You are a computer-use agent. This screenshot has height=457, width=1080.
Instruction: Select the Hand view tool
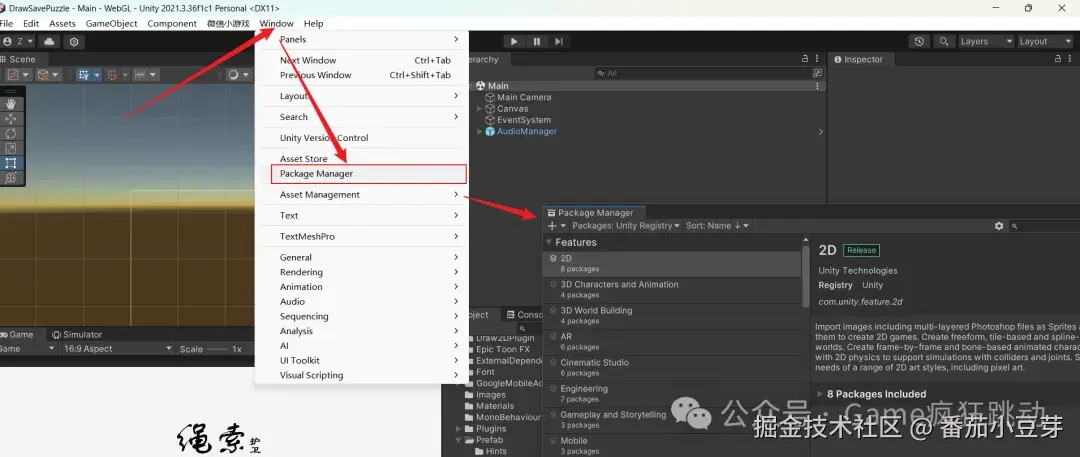[x=11, y=103]
